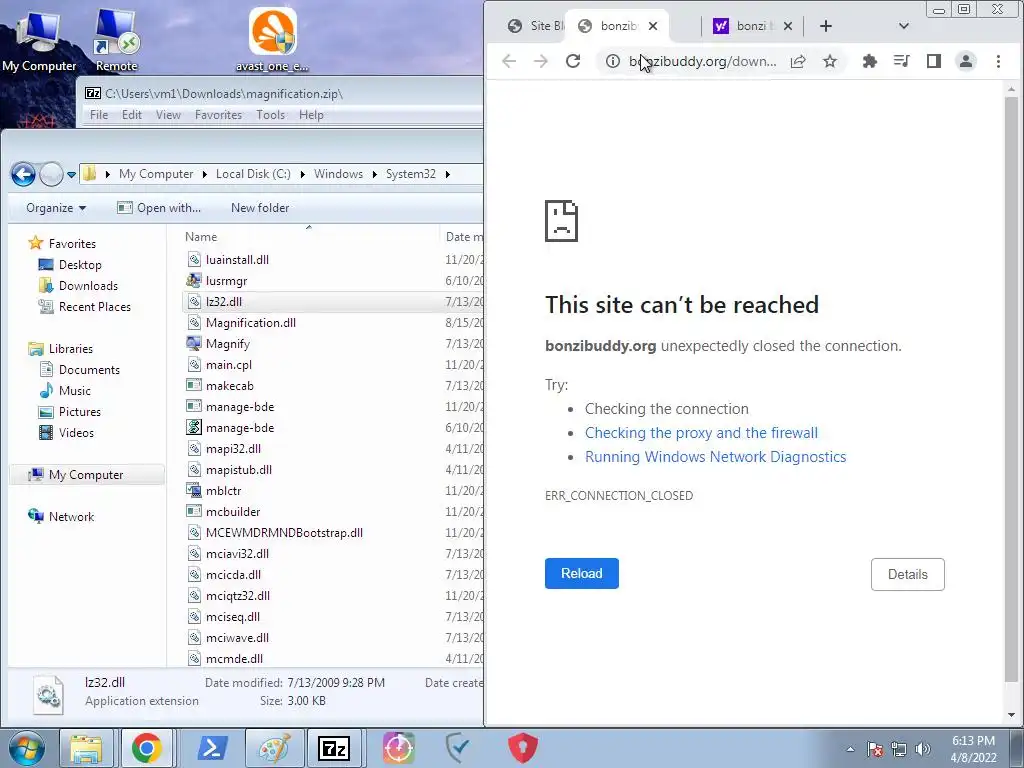
Task: Open Windows Start button
Action: tap(26, 748)
